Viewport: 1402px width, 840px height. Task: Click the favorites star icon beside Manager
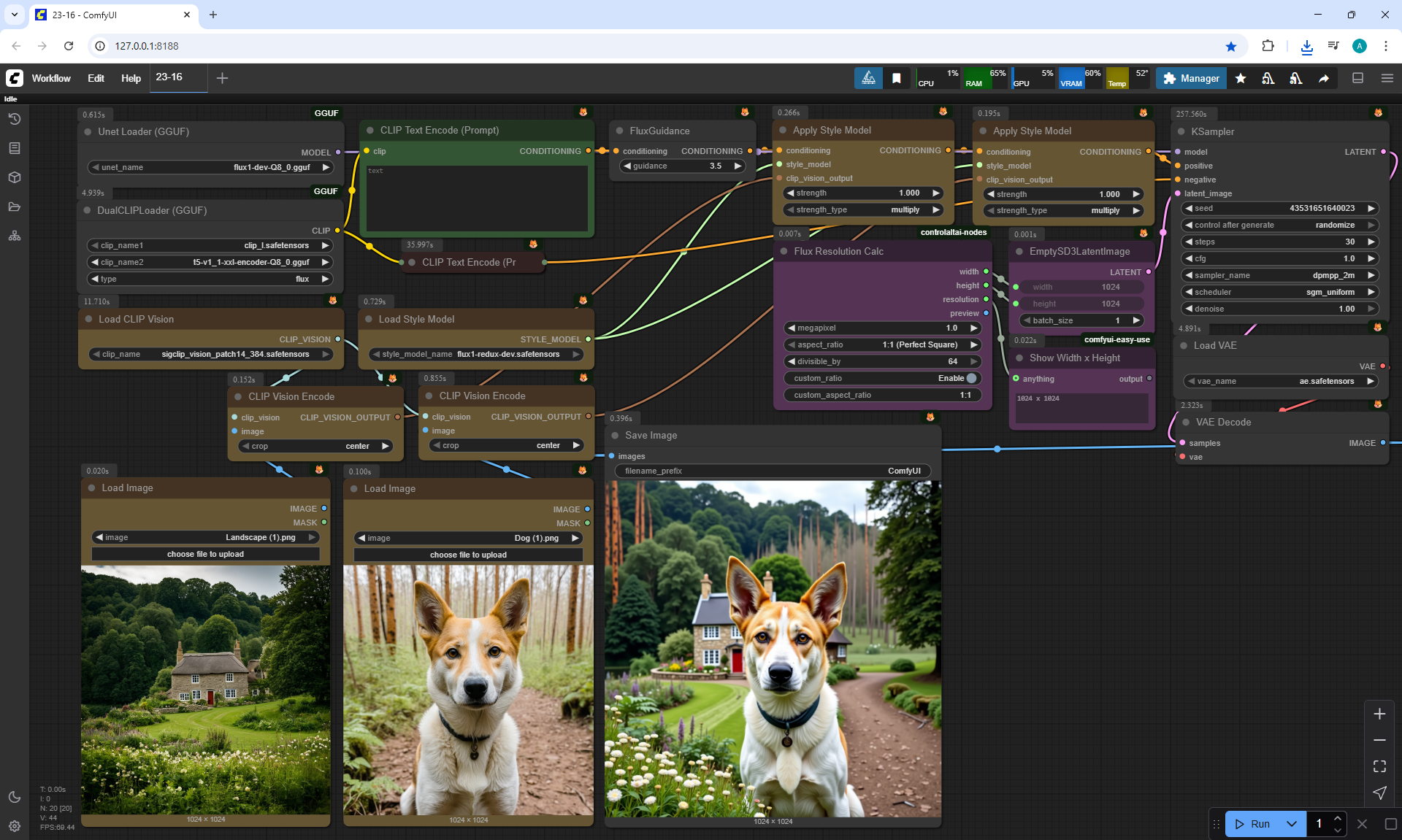(1241, 78)
